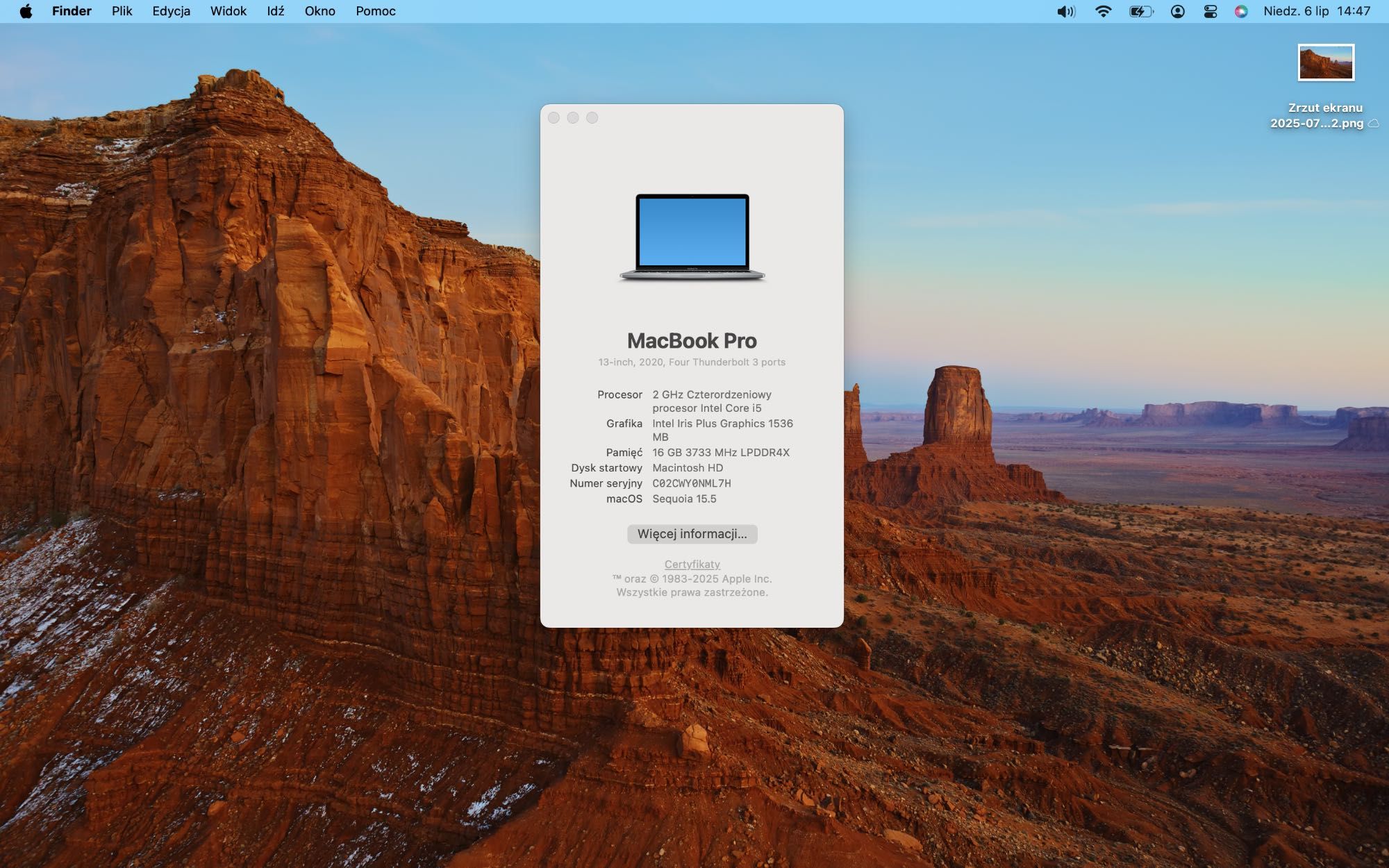This screenshot has height=868, width=1389.
Task: Open the Idź menu
Action: coord(276,11)
